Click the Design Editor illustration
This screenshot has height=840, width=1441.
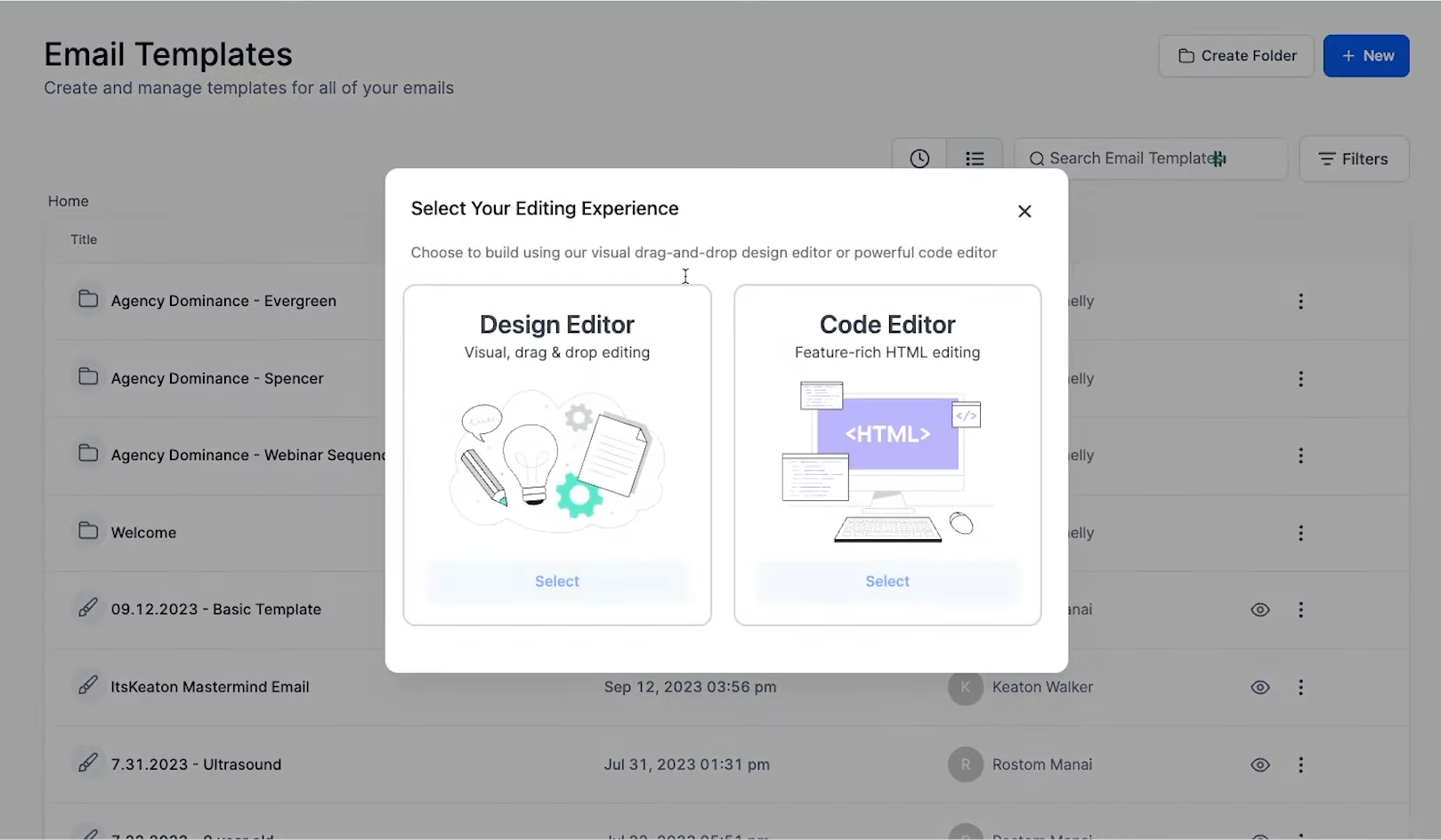click(557, 460)
